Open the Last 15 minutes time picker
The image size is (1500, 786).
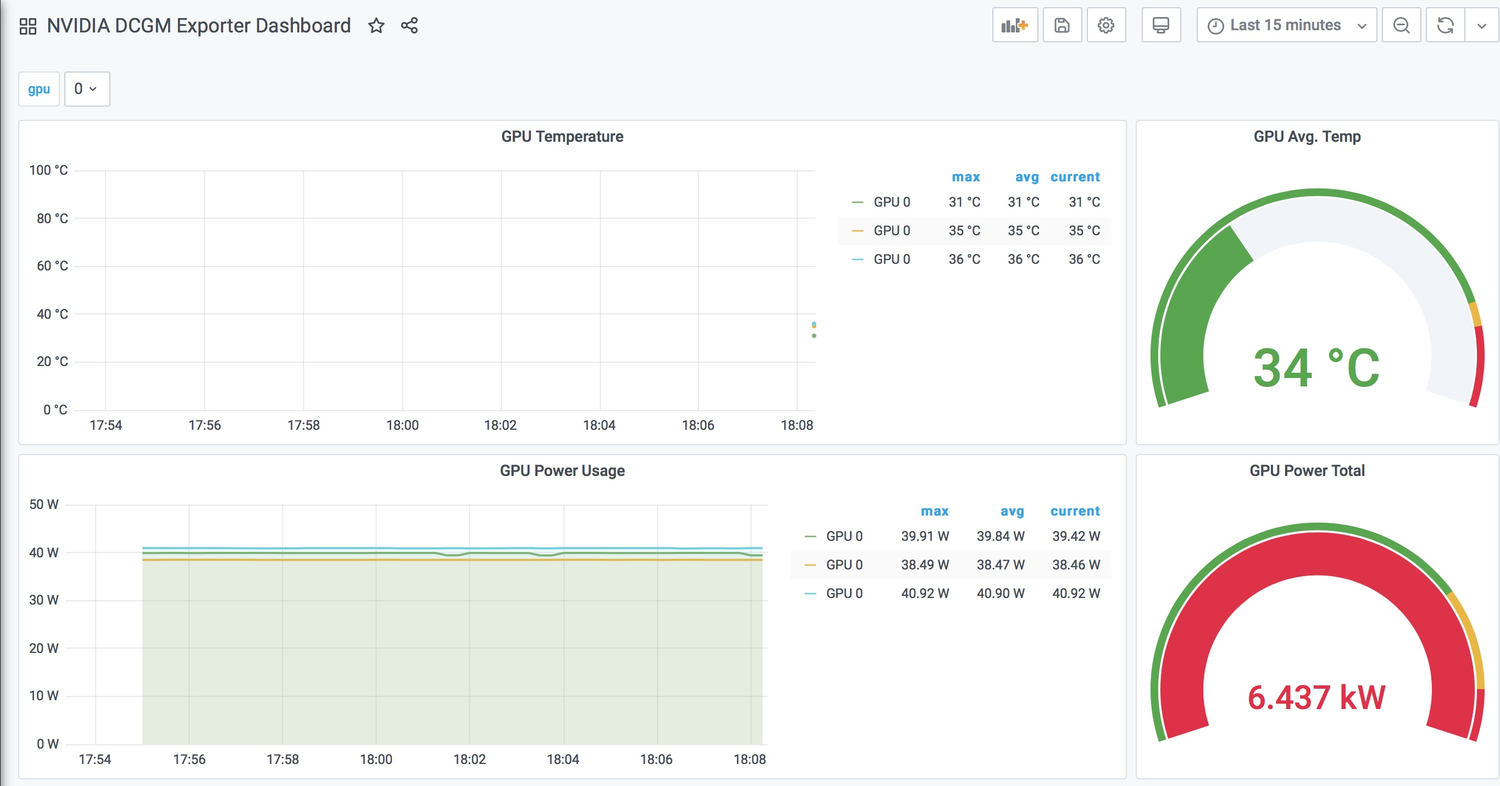[1286, 26]
